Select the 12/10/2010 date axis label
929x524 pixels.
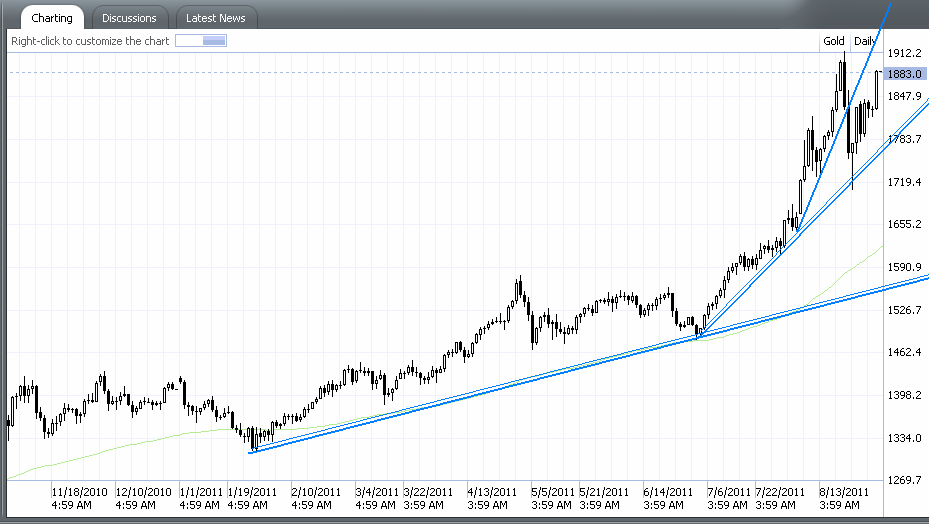pos(144,493)
